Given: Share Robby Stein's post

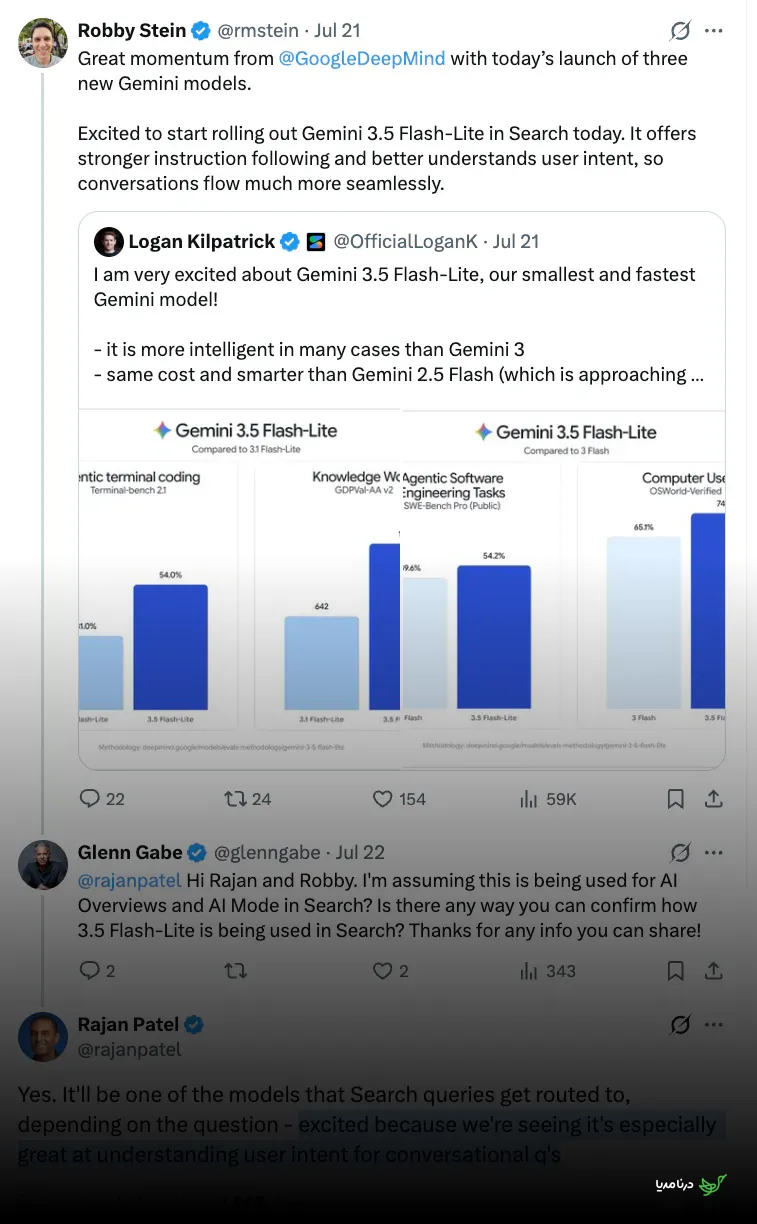Looking at the screenshot, I should click(x=714, y=798).
